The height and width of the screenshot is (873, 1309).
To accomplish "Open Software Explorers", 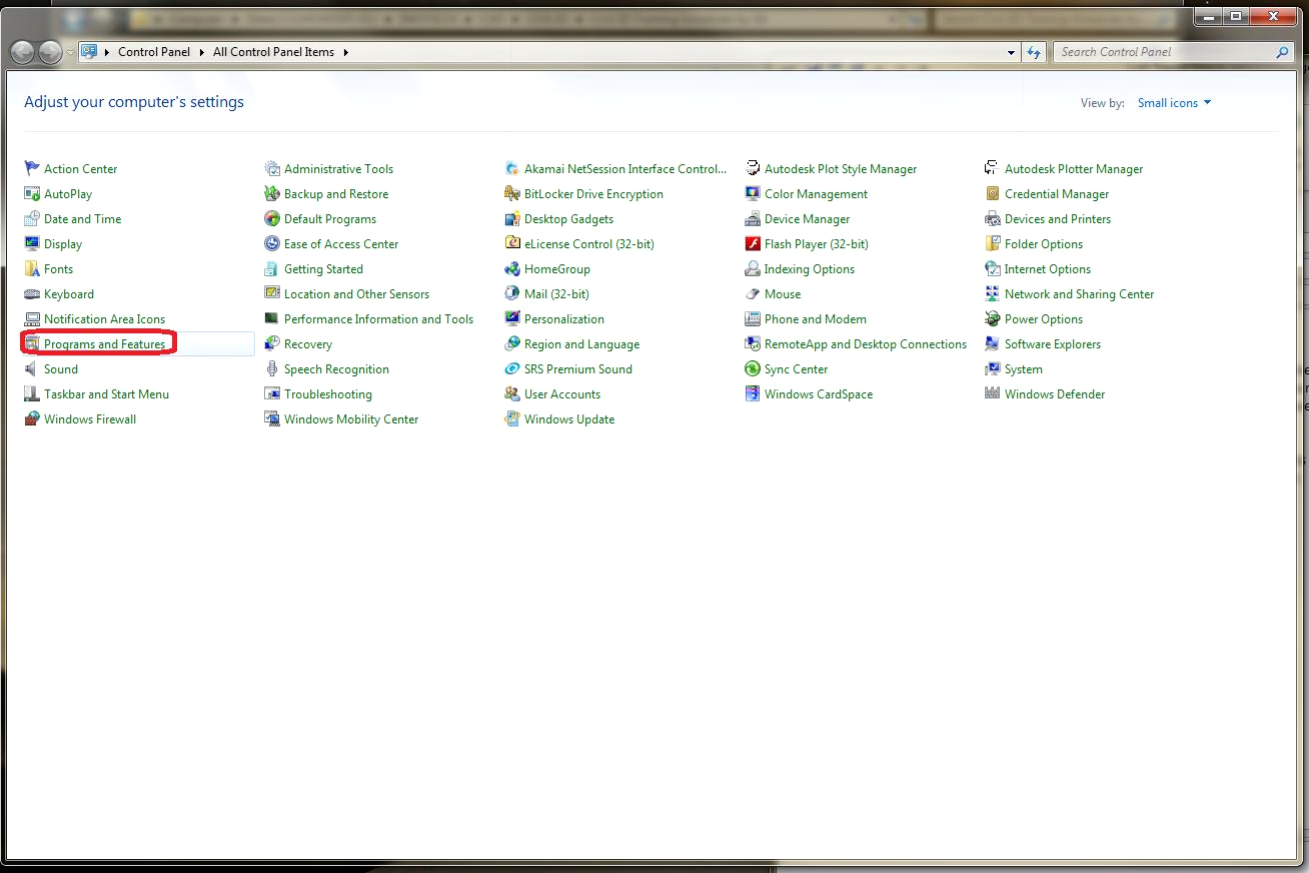I will [x=1052, y=344].
